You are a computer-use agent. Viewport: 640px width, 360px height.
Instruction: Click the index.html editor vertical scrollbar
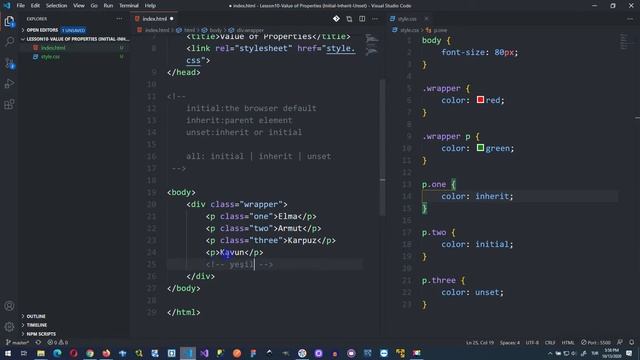point(382,147)
